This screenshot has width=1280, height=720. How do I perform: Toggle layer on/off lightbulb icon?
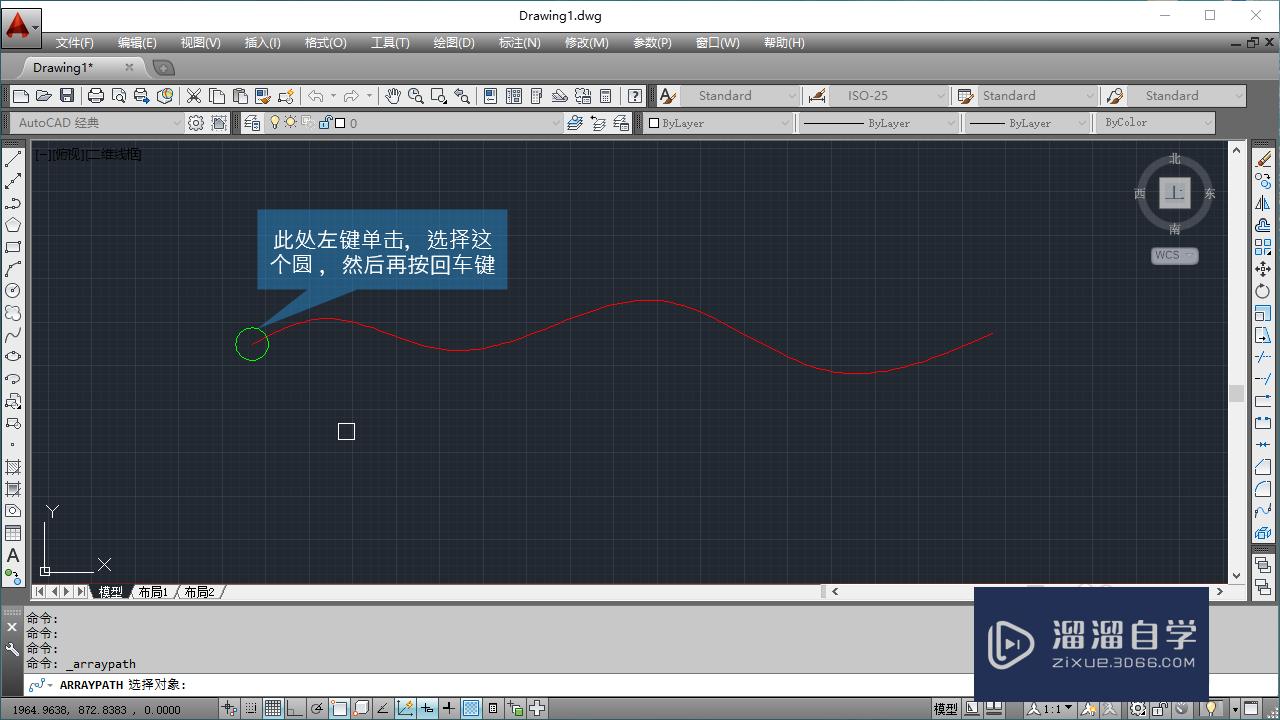point(275,123)
